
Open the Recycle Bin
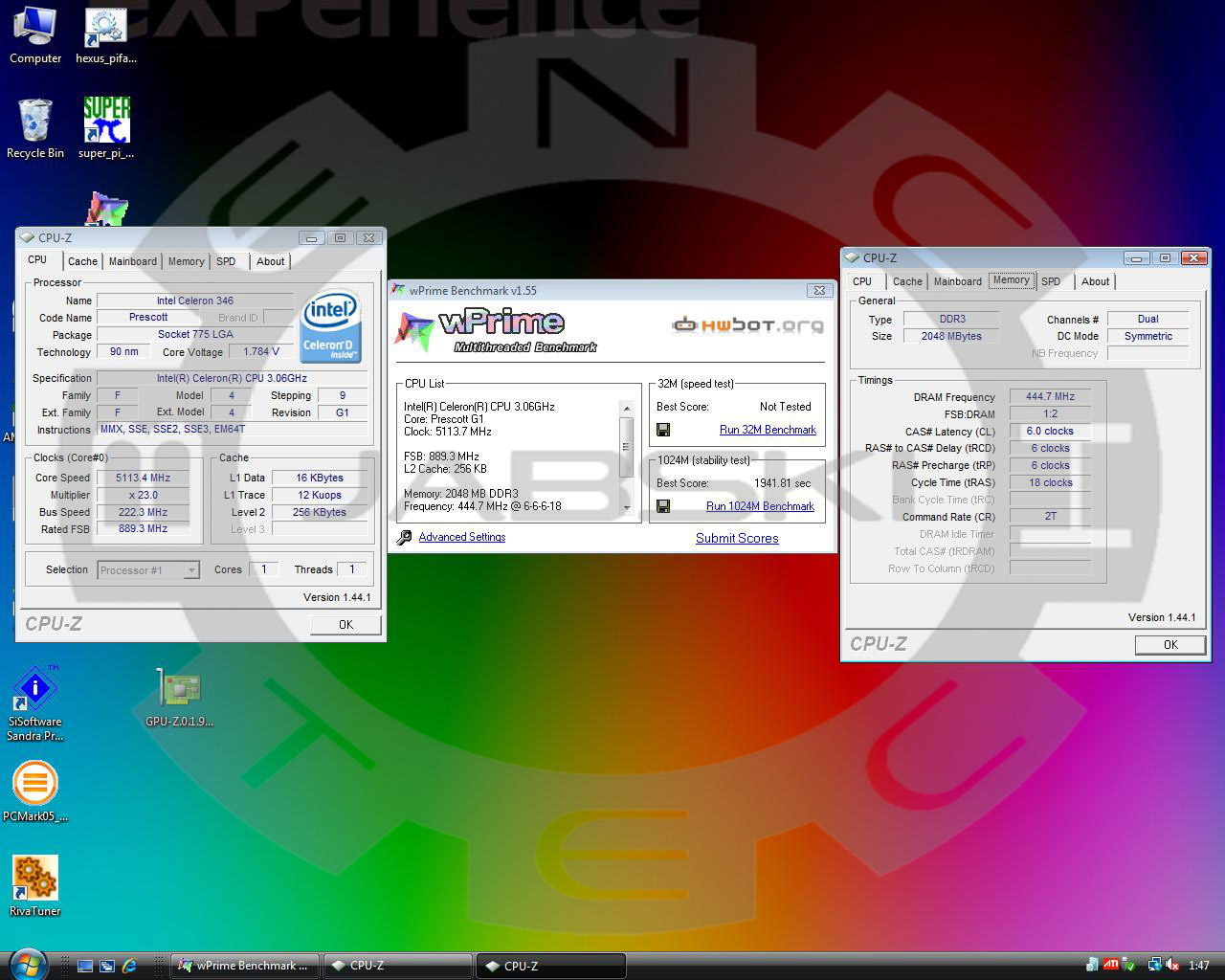pos(34,127)
